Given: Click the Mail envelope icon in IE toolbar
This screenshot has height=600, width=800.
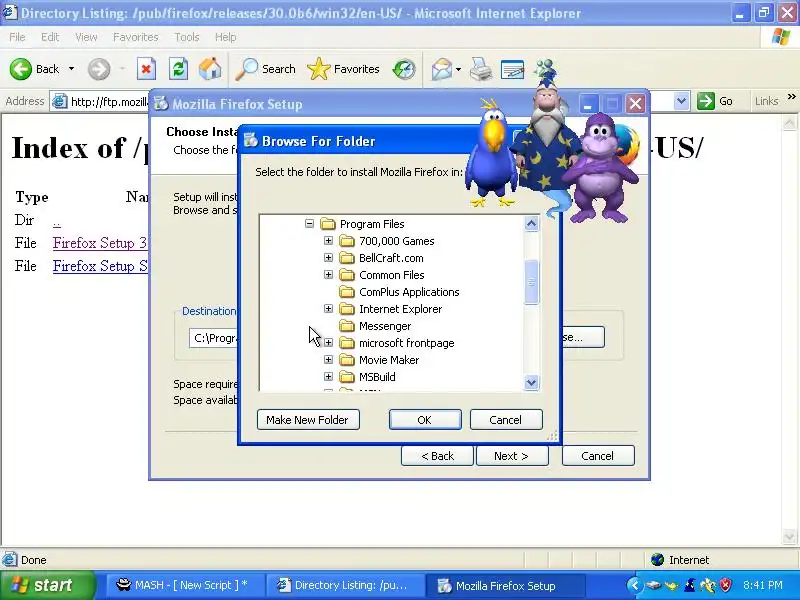Looking at the screenshot, I should tap(441, 69).
